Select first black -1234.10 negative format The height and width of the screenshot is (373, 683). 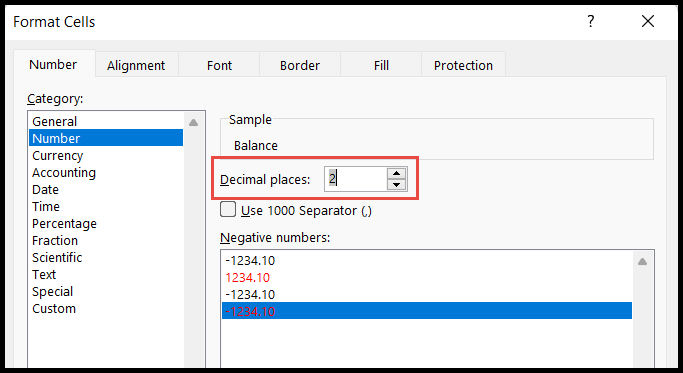coord(427,260)
